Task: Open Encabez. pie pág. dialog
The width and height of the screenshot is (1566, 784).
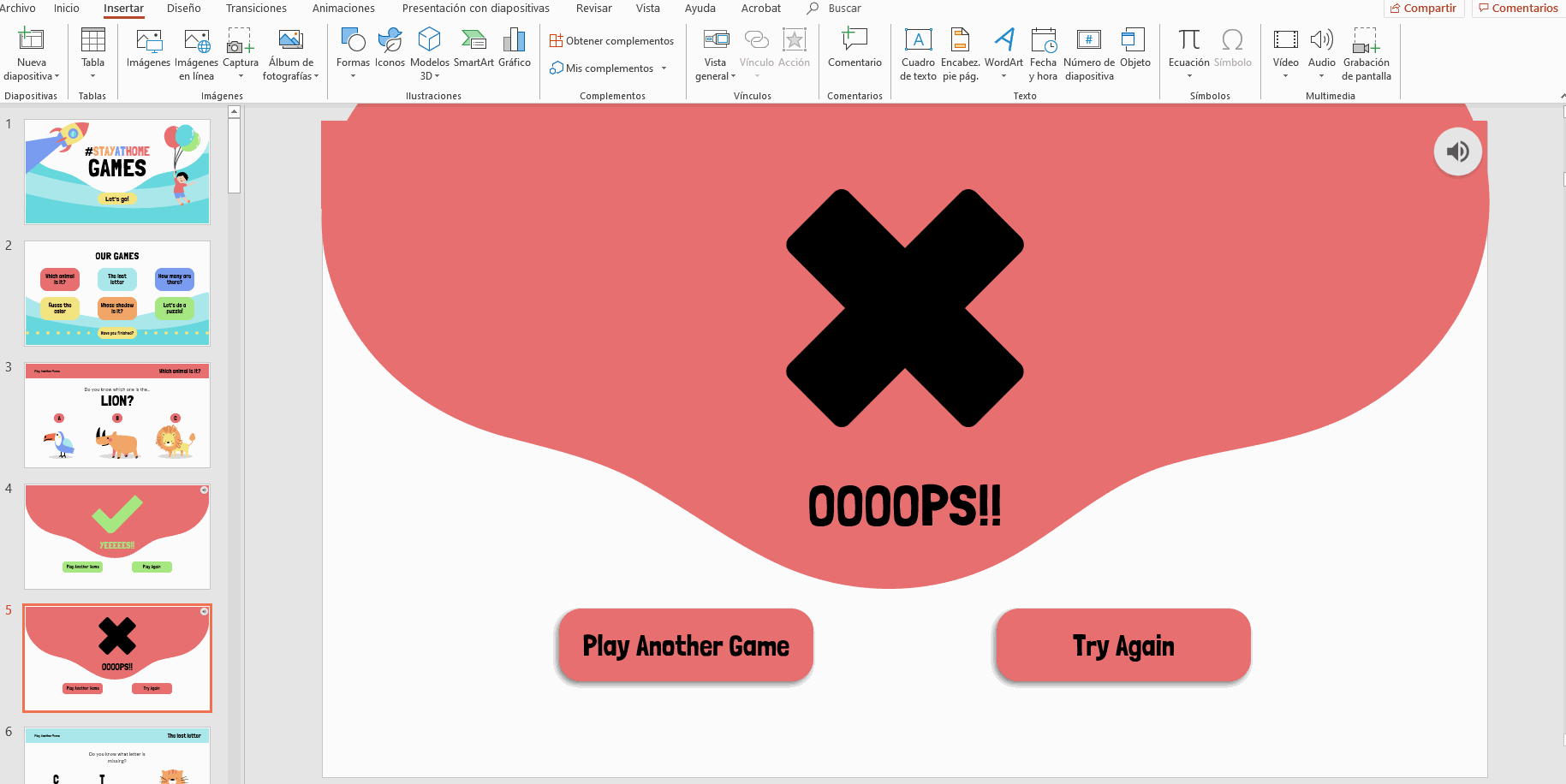Action: point(960,39)
